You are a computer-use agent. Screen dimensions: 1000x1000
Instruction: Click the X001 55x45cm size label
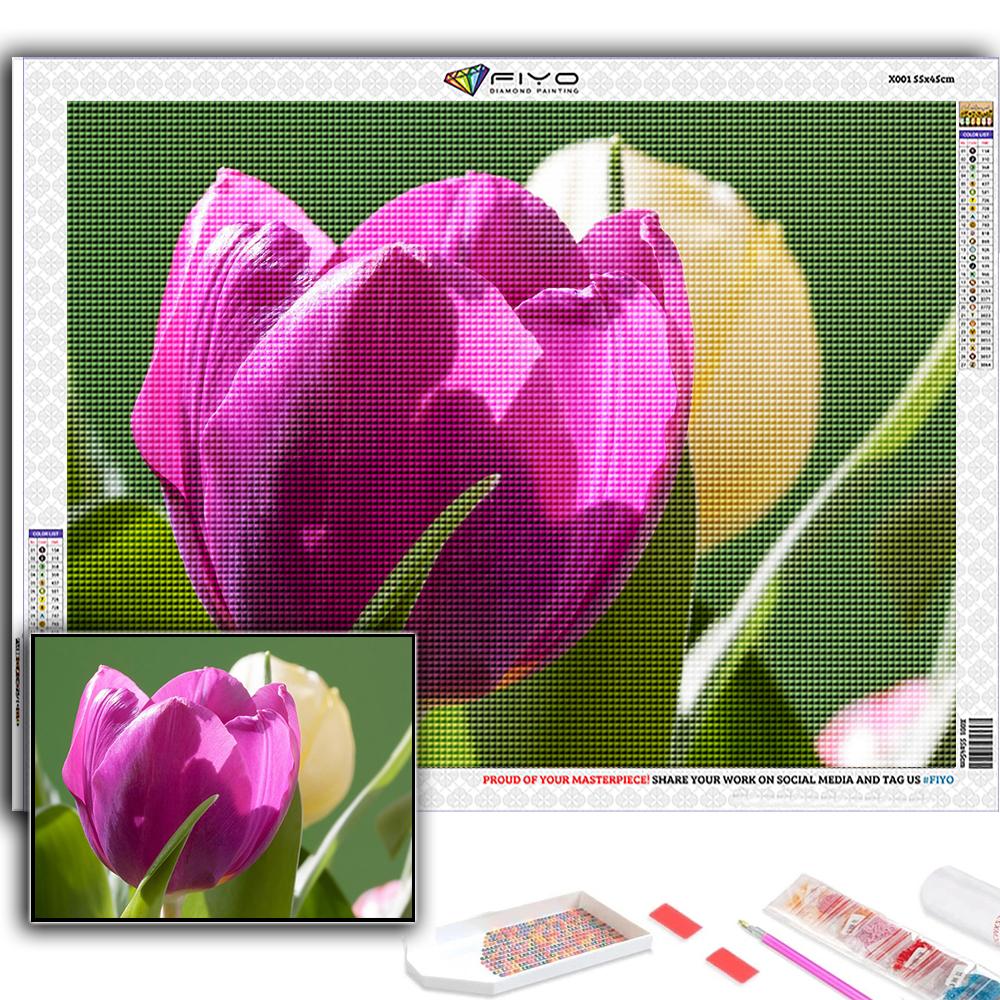click(x=922, y=77)
